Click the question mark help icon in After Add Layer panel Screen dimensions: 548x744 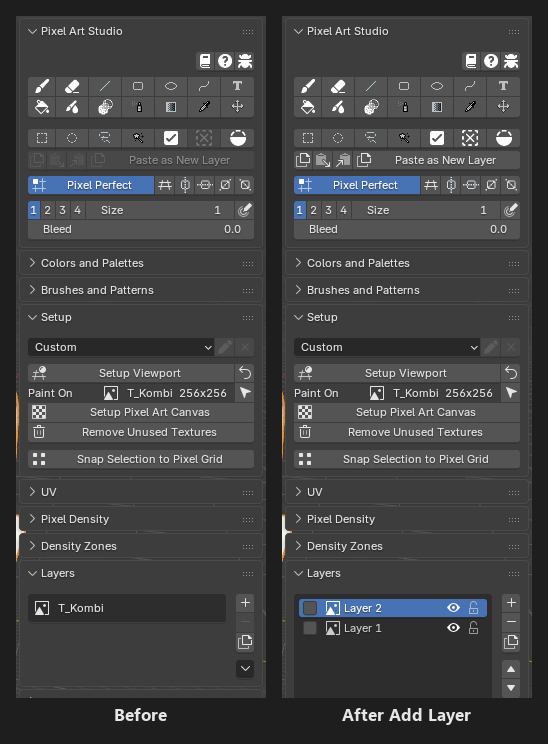click(x=491, y=61)
